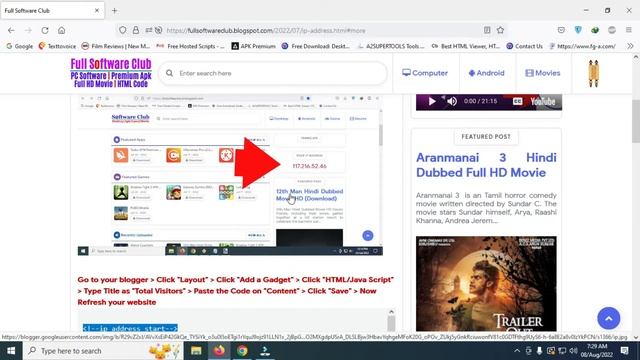640x360 pixels.
Task: Open a new browser tab
Action: click(x=115, y=11)
